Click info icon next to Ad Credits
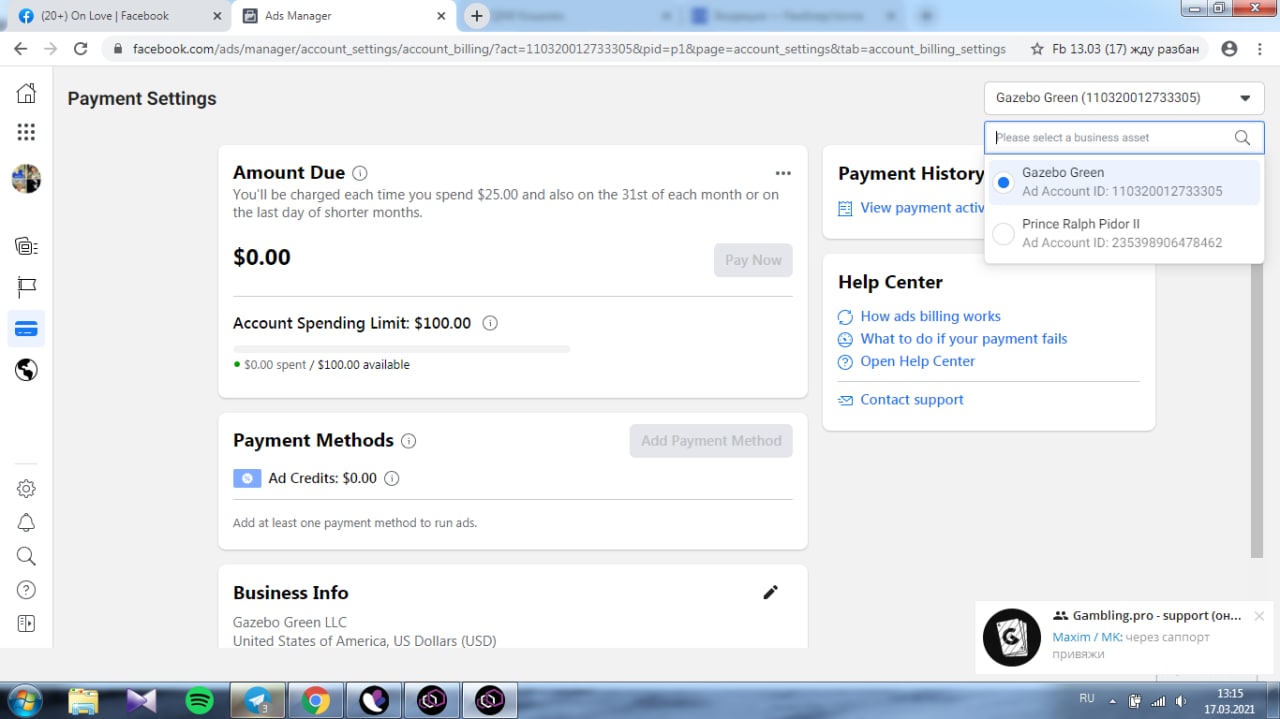Image resolution: width=1280 pixels, height=719 pixels. click(x=392, y=478)
